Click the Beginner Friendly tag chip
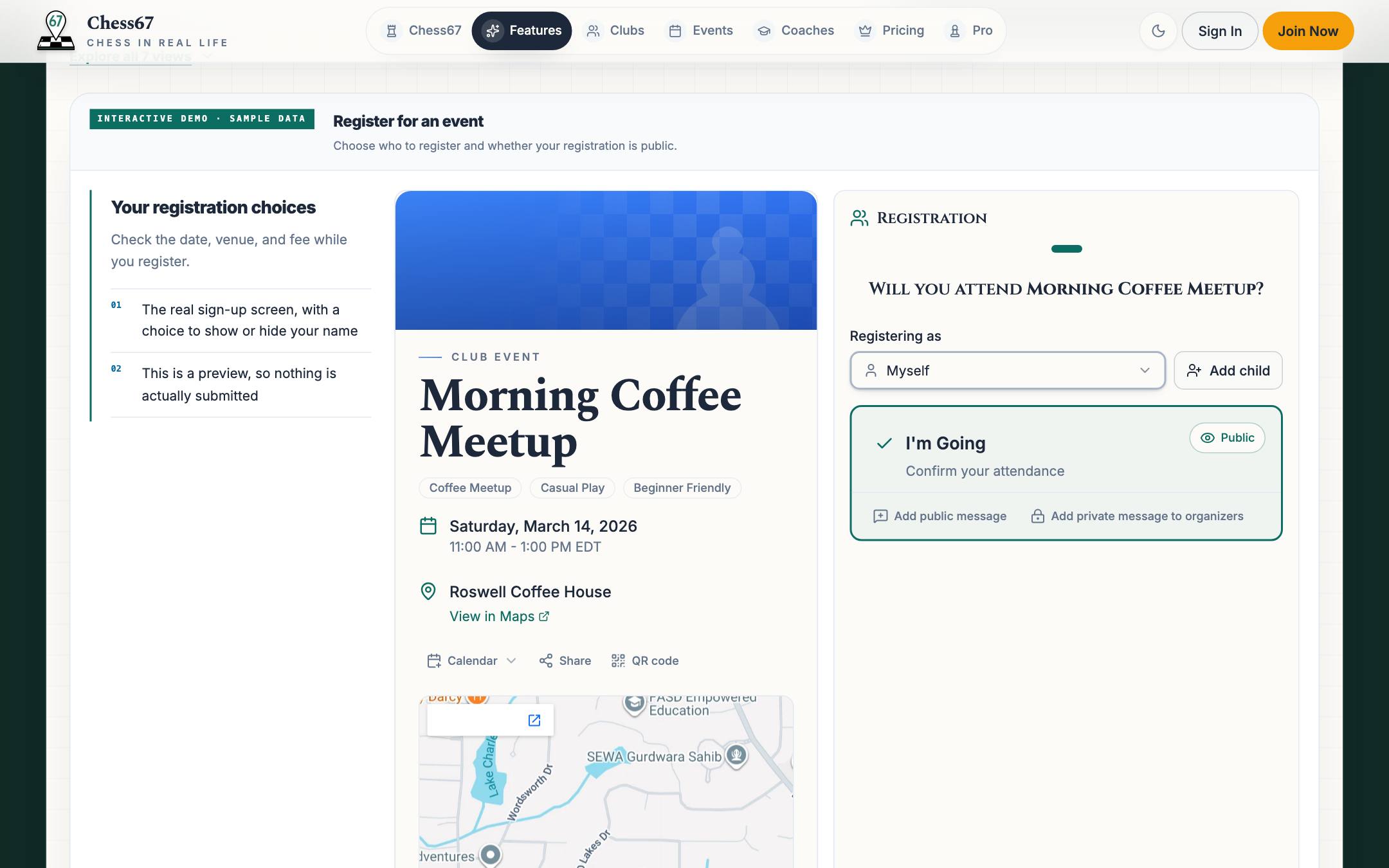The width and height of the screenshot is (1389, 868). pos(682,488)
